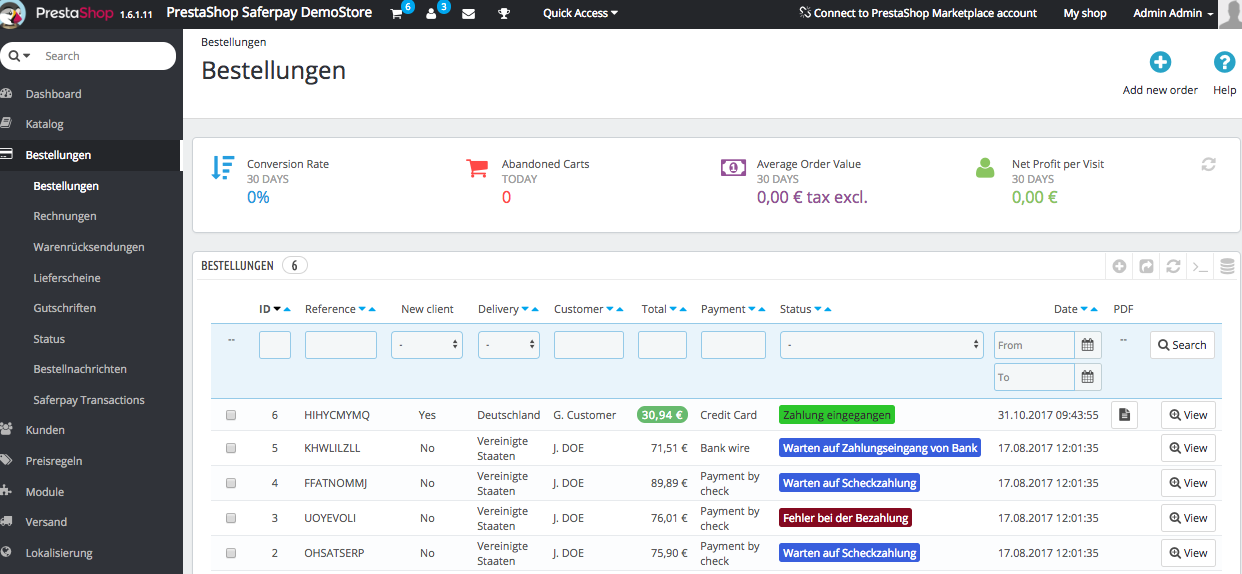
Task: View order HIHYCMYMQ details
Action: point(1187,415)
